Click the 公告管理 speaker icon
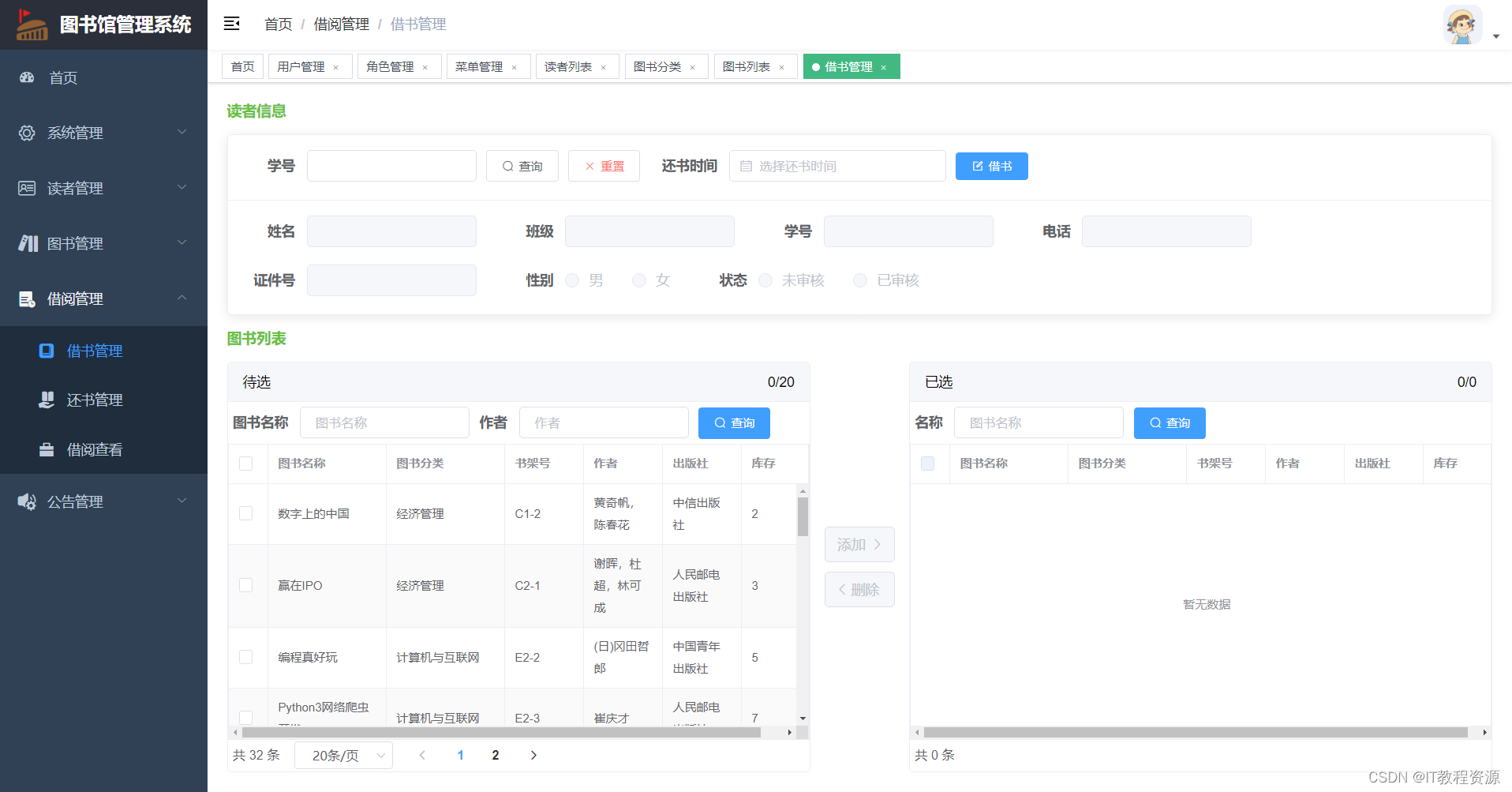 point(26,501)
